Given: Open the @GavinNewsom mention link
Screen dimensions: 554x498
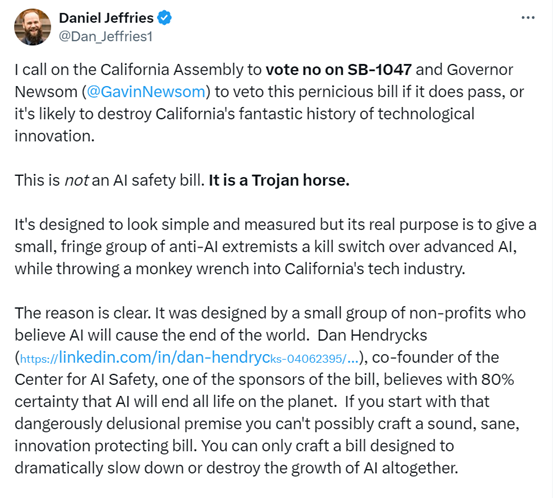Looking at the screenshot, I should pyautogui.click(x=146, y=92).
